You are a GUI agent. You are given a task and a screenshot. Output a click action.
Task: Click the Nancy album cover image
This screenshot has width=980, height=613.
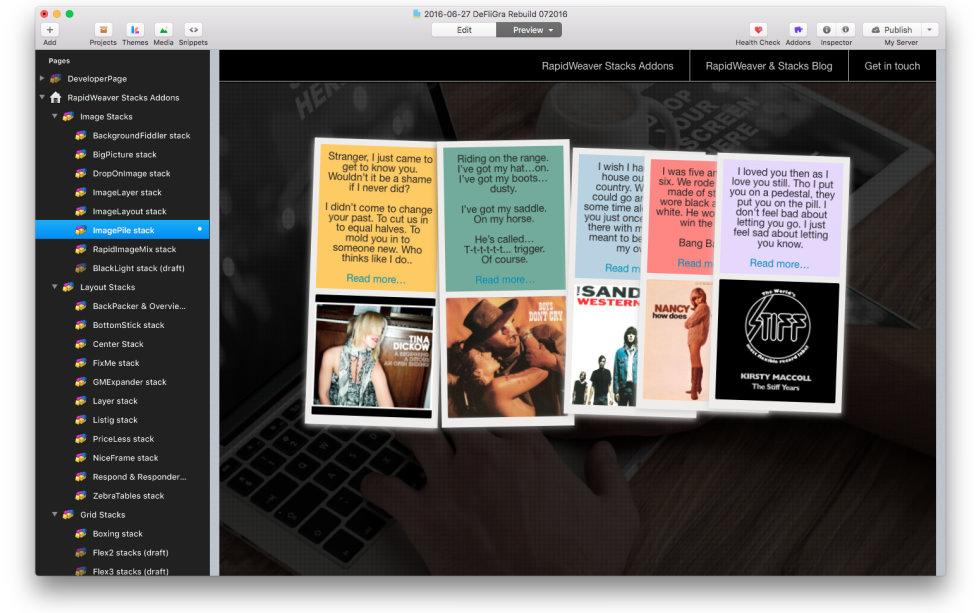pyautogui.click(x=678, y=340)
